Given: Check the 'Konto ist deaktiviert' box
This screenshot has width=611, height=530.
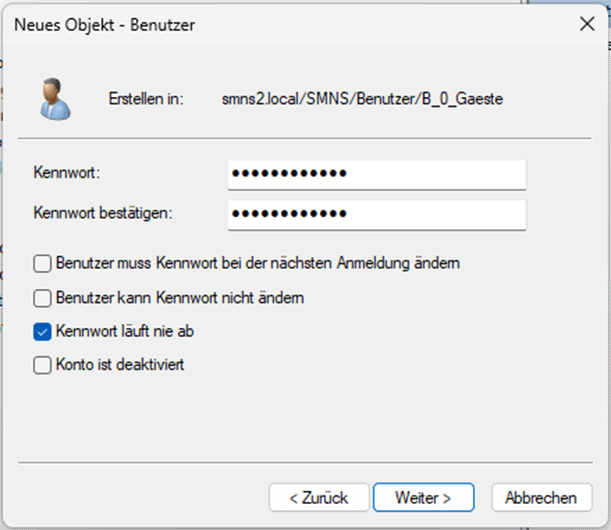Looking at the screenshot, I should point(42,366).
